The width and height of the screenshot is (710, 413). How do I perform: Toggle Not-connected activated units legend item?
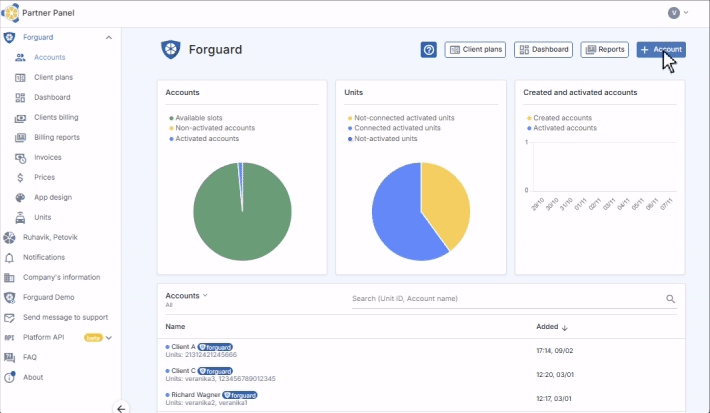click(x=401, y=118)
